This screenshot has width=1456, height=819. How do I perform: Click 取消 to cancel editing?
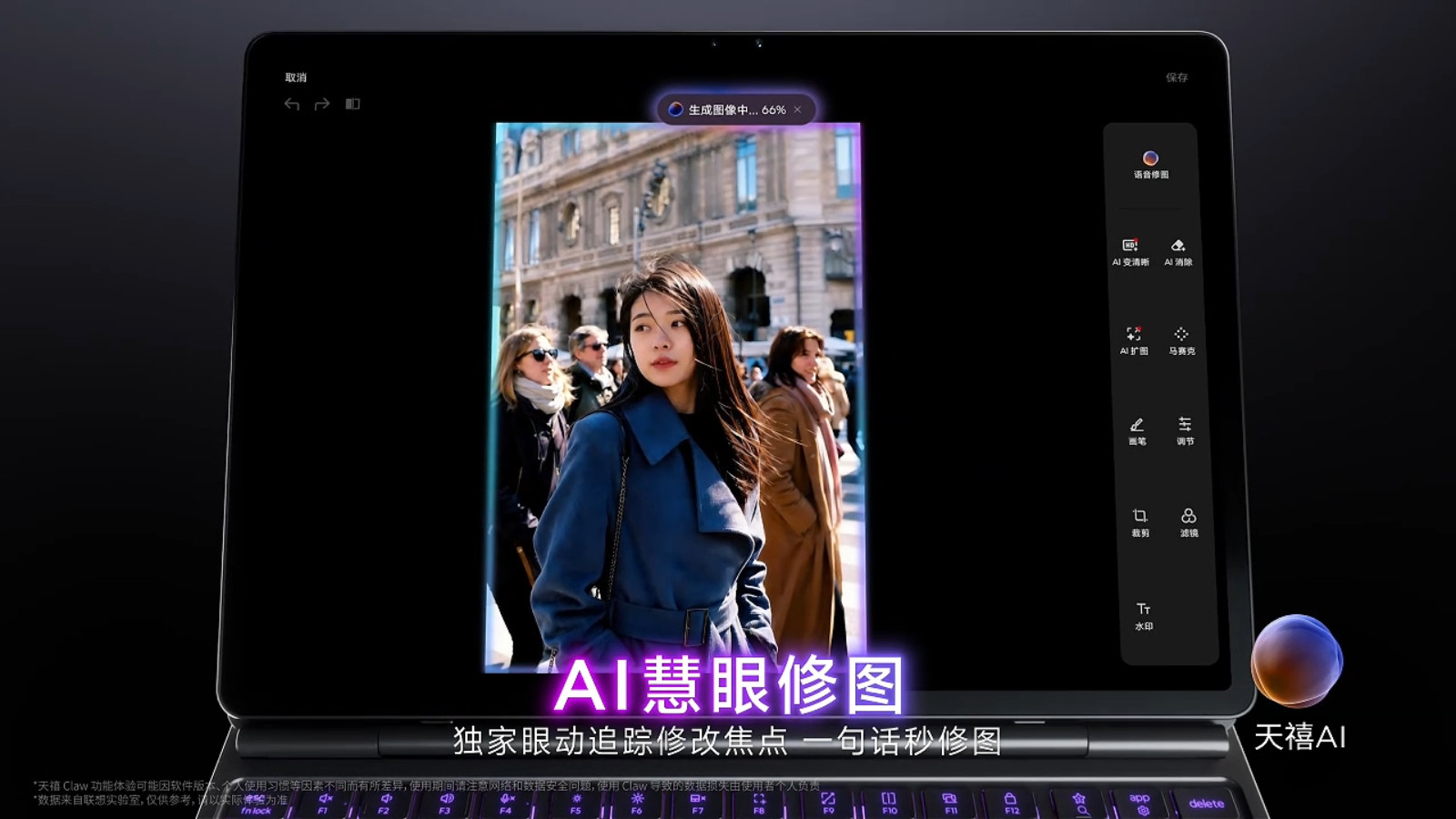point(296,77)
